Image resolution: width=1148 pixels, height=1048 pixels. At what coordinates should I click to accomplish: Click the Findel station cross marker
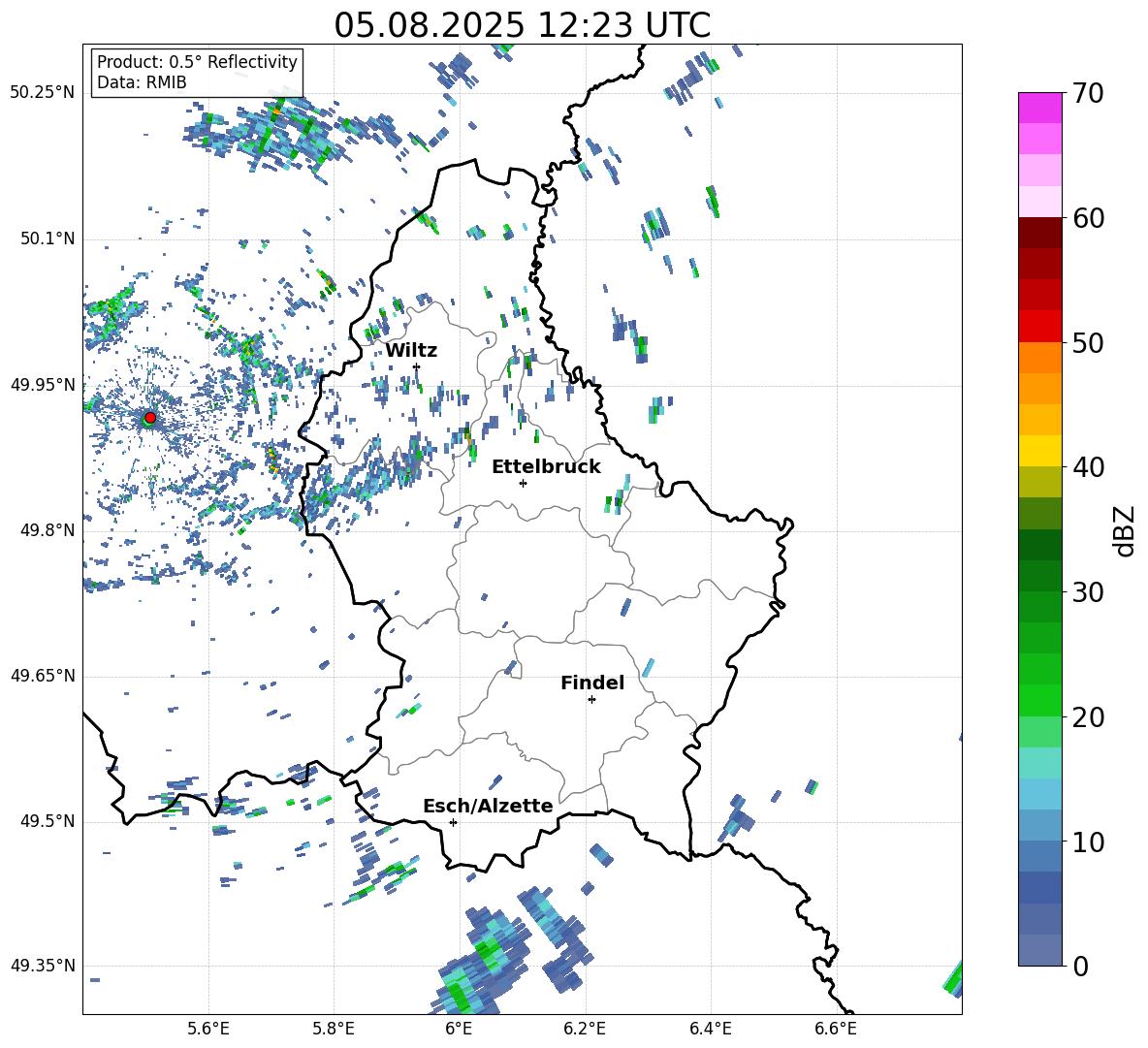591,700
